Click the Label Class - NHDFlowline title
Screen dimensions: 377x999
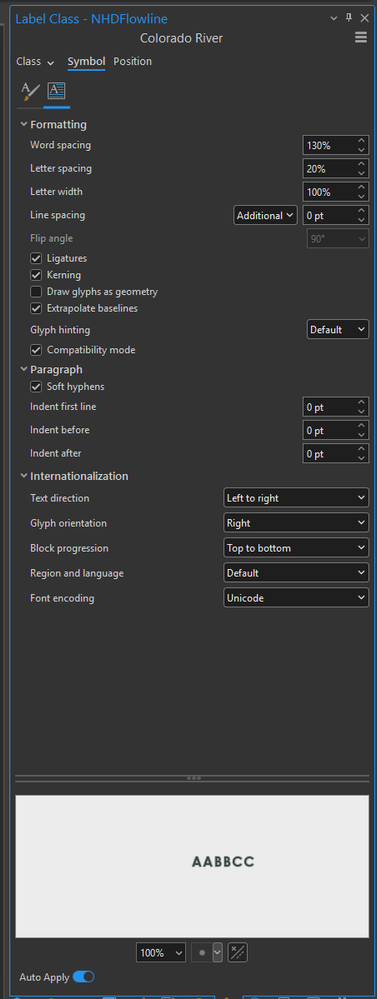tap(91, 18)
